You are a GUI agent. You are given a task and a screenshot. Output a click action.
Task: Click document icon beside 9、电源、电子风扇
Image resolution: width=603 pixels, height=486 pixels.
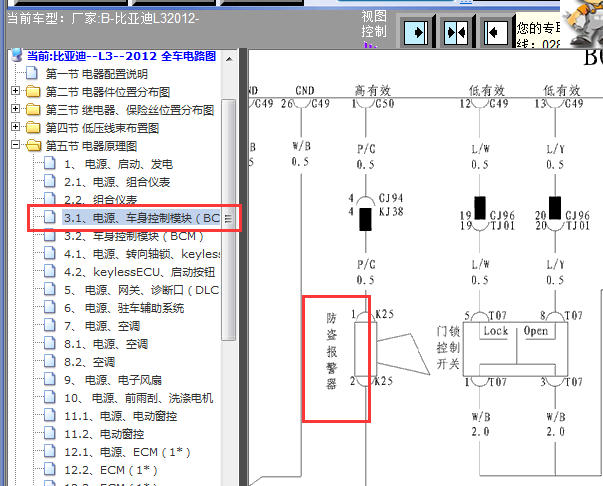(x=50, y=379)
